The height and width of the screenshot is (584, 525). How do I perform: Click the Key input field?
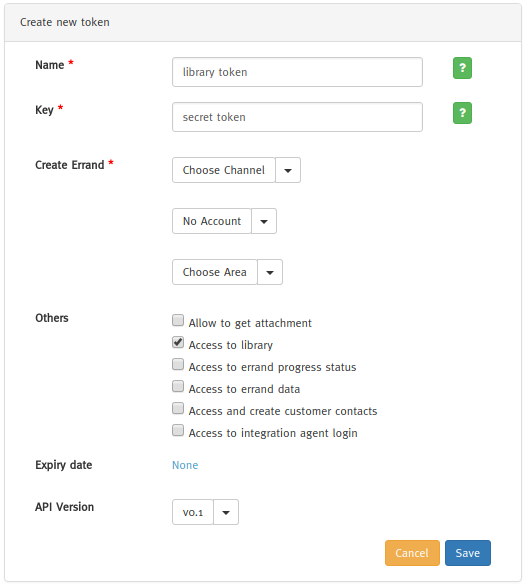pyautogui.click(x=297, y=117)
